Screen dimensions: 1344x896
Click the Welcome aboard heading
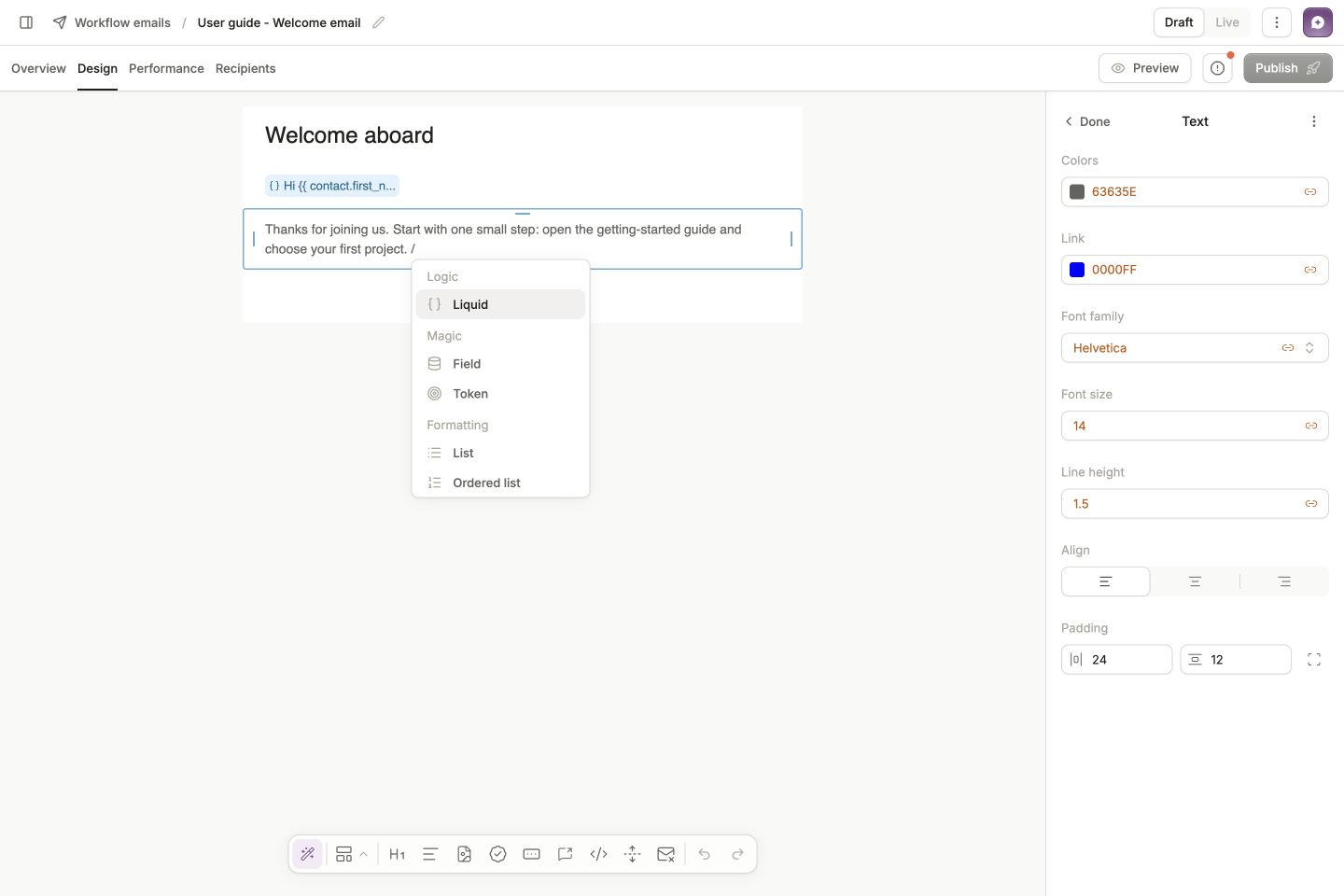[349, 135]
